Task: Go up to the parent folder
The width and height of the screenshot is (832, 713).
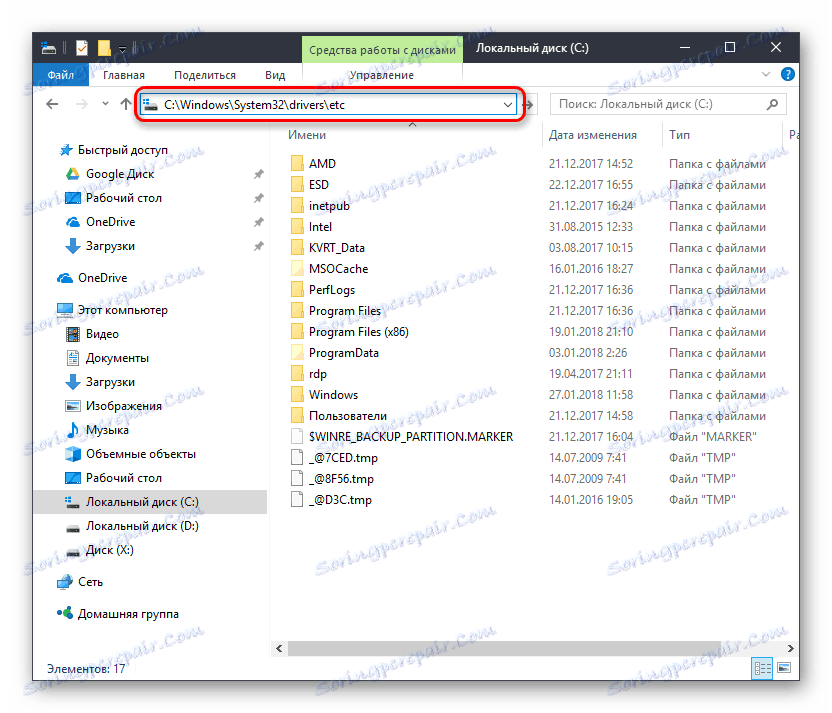Action: coord(125,104)
